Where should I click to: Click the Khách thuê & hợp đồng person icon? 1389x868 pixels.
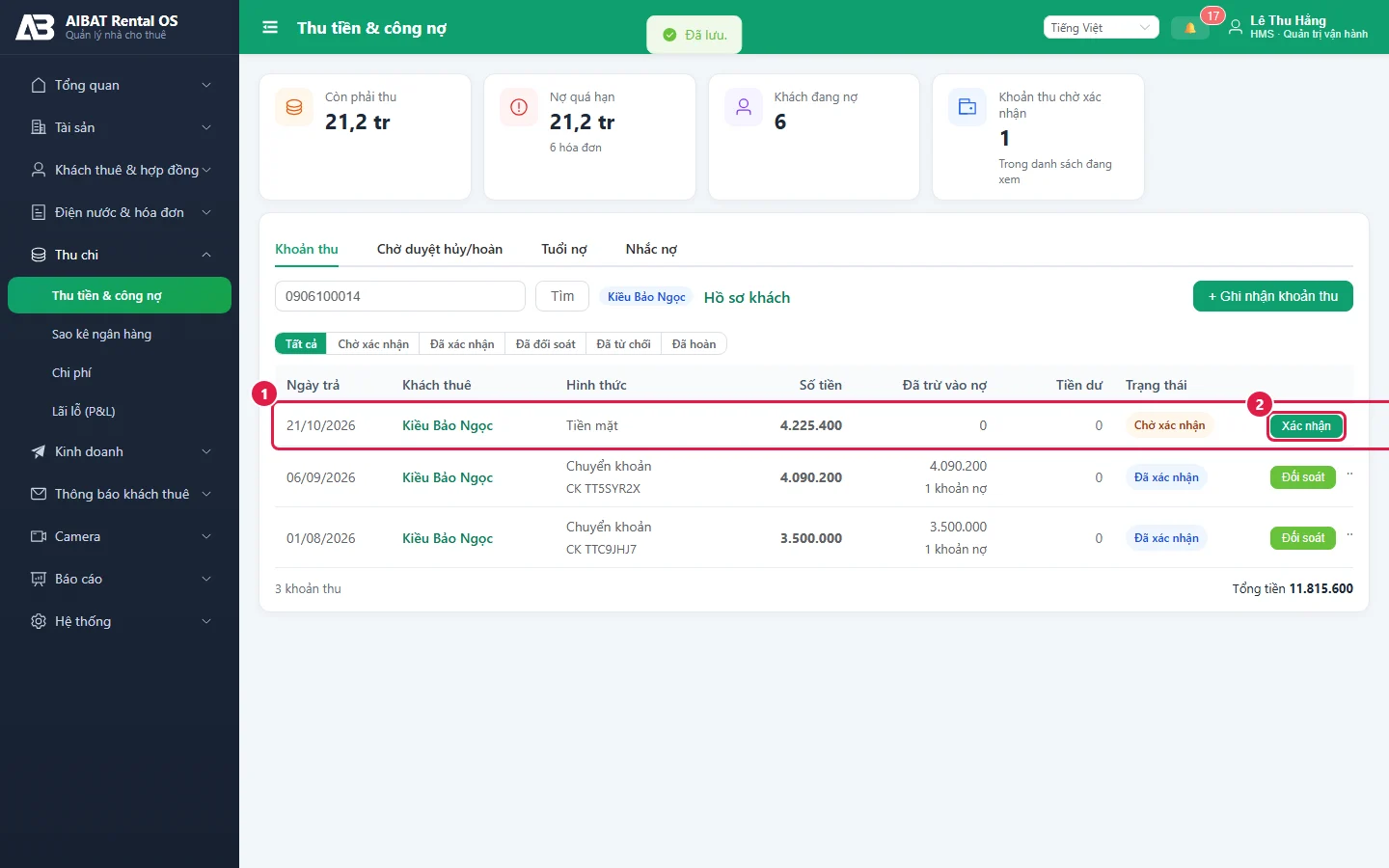(x=39, y=170)
